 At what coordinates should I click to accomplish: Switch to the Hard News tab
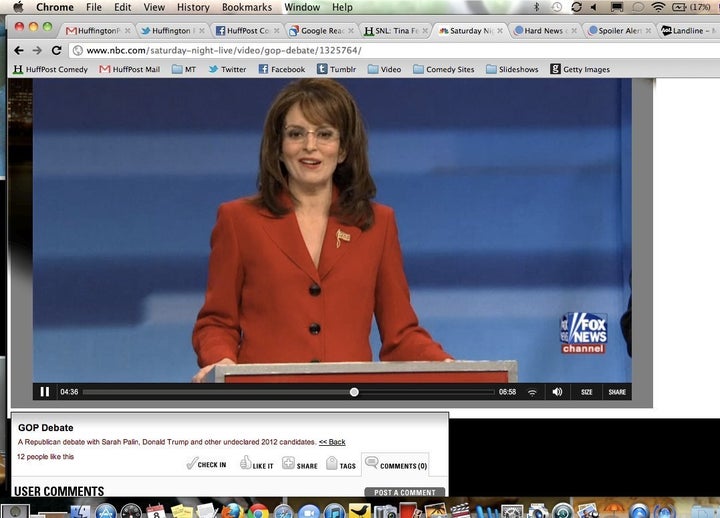tap(545, 31)
